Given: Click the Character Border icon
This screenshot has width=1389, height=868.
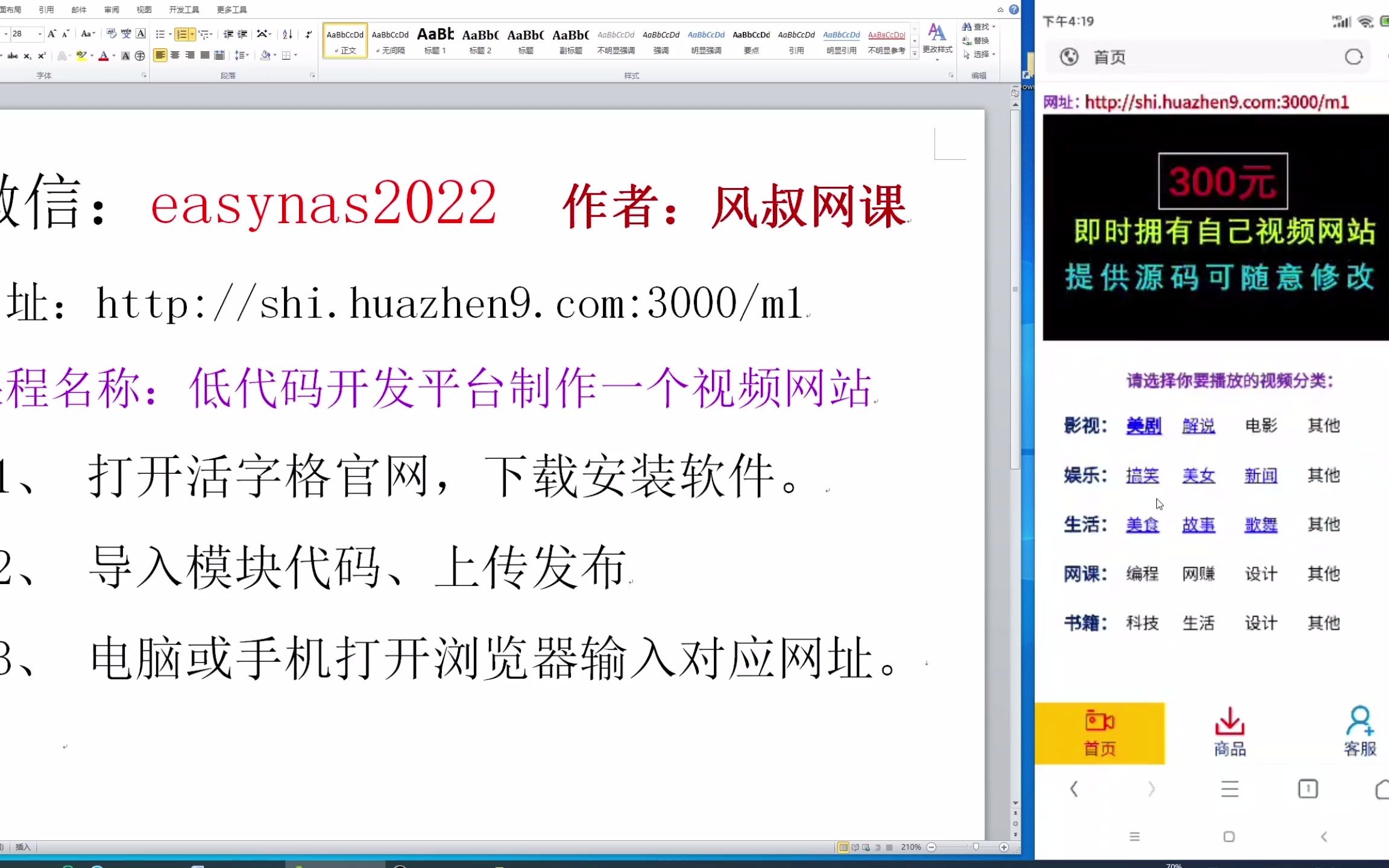Looking at the screenshot, I should pos(140,34).
